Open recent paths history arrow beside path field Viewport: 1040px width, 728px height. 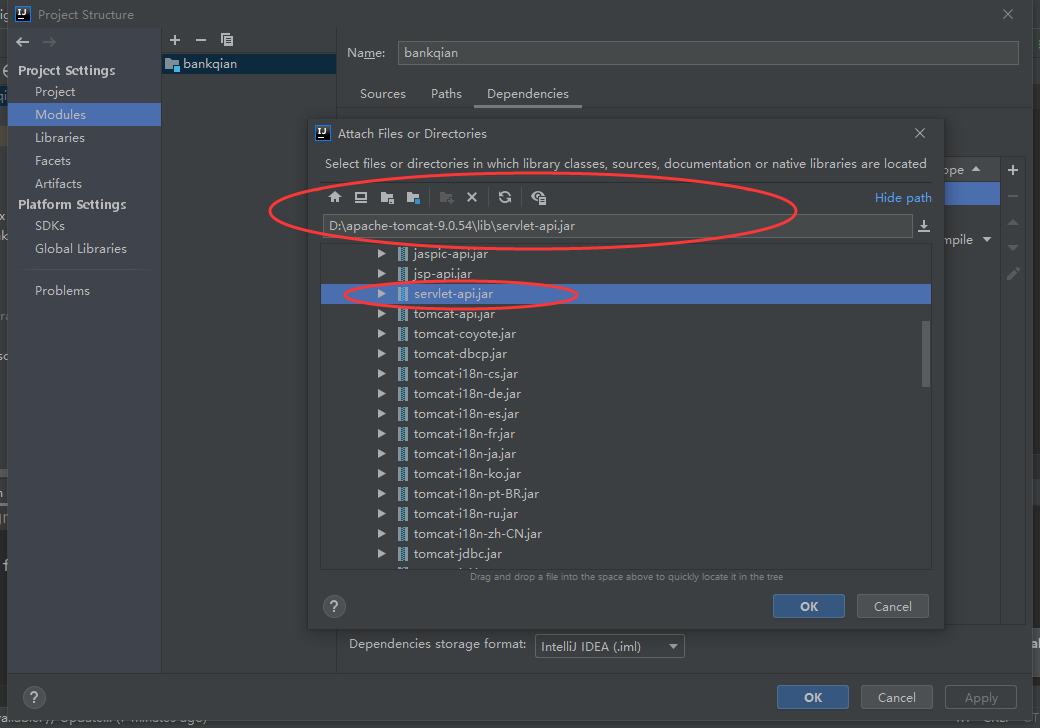(923, 226)
